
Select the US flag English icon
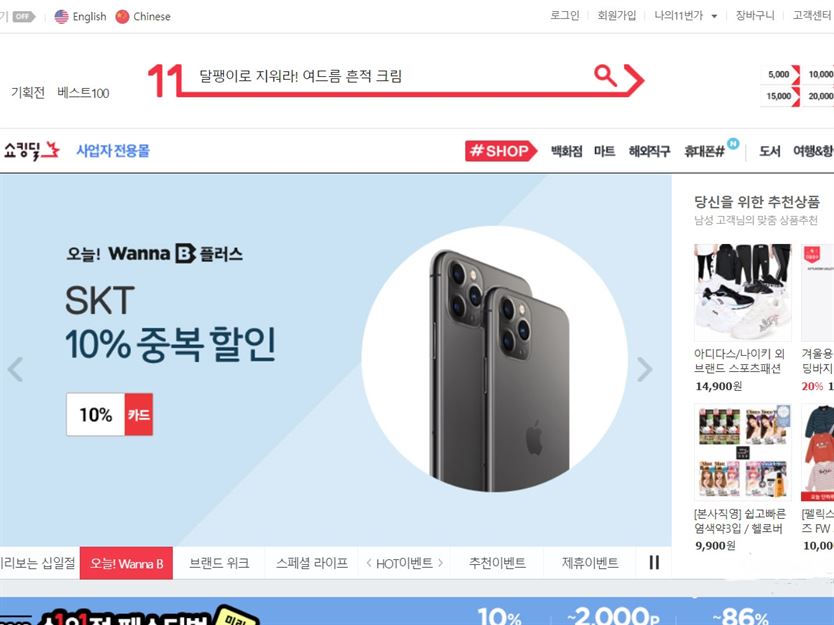tap(62, 16)
